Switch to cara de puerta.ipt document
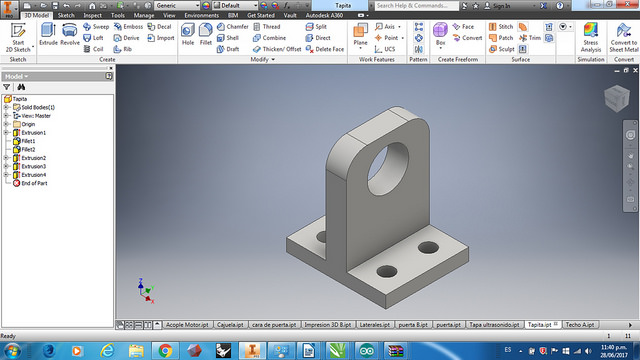The image size is (640, 360). click(x=274, y=325)
